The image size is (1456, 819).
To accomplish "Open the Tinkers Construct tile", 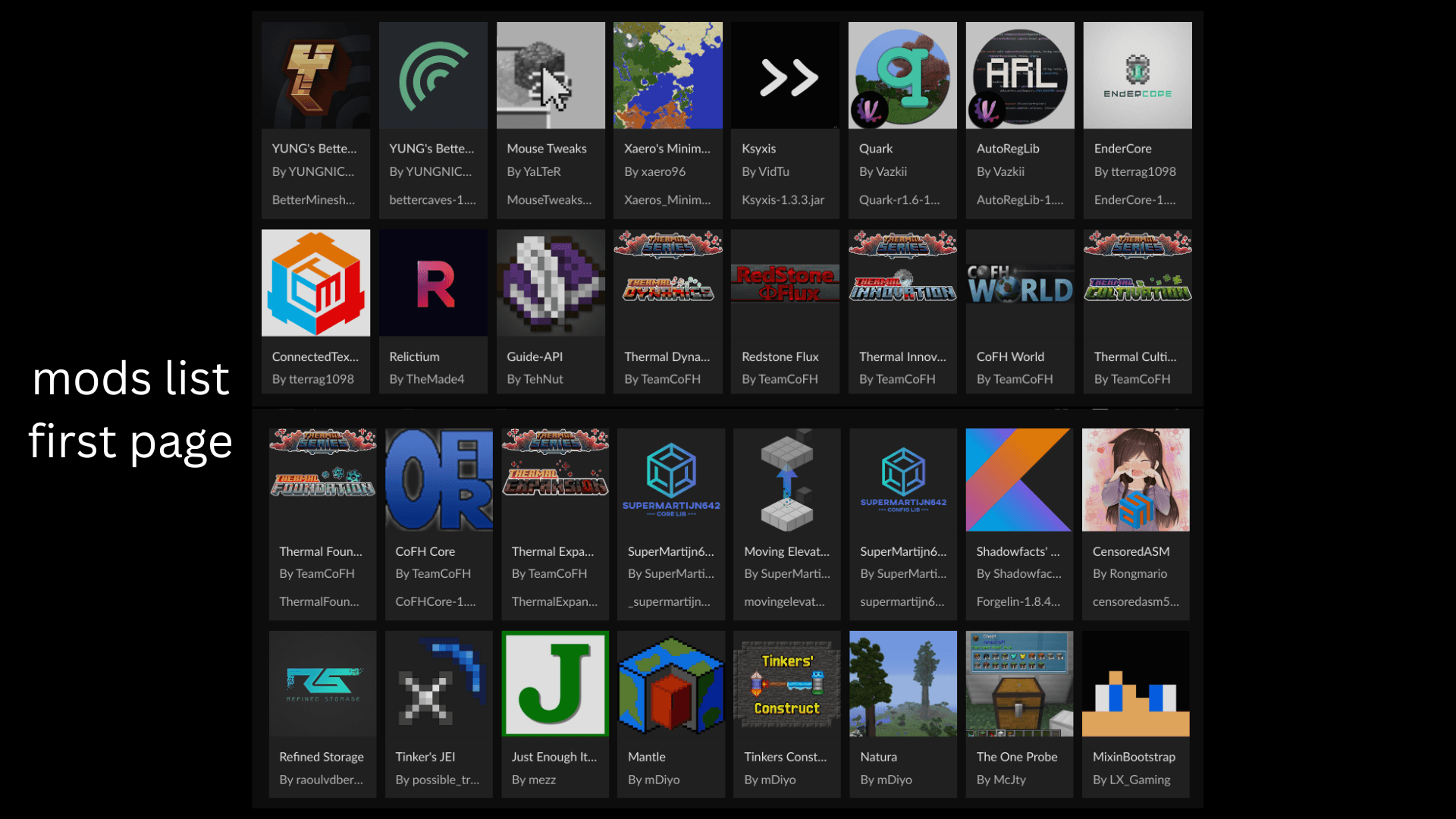I will 786,683.
